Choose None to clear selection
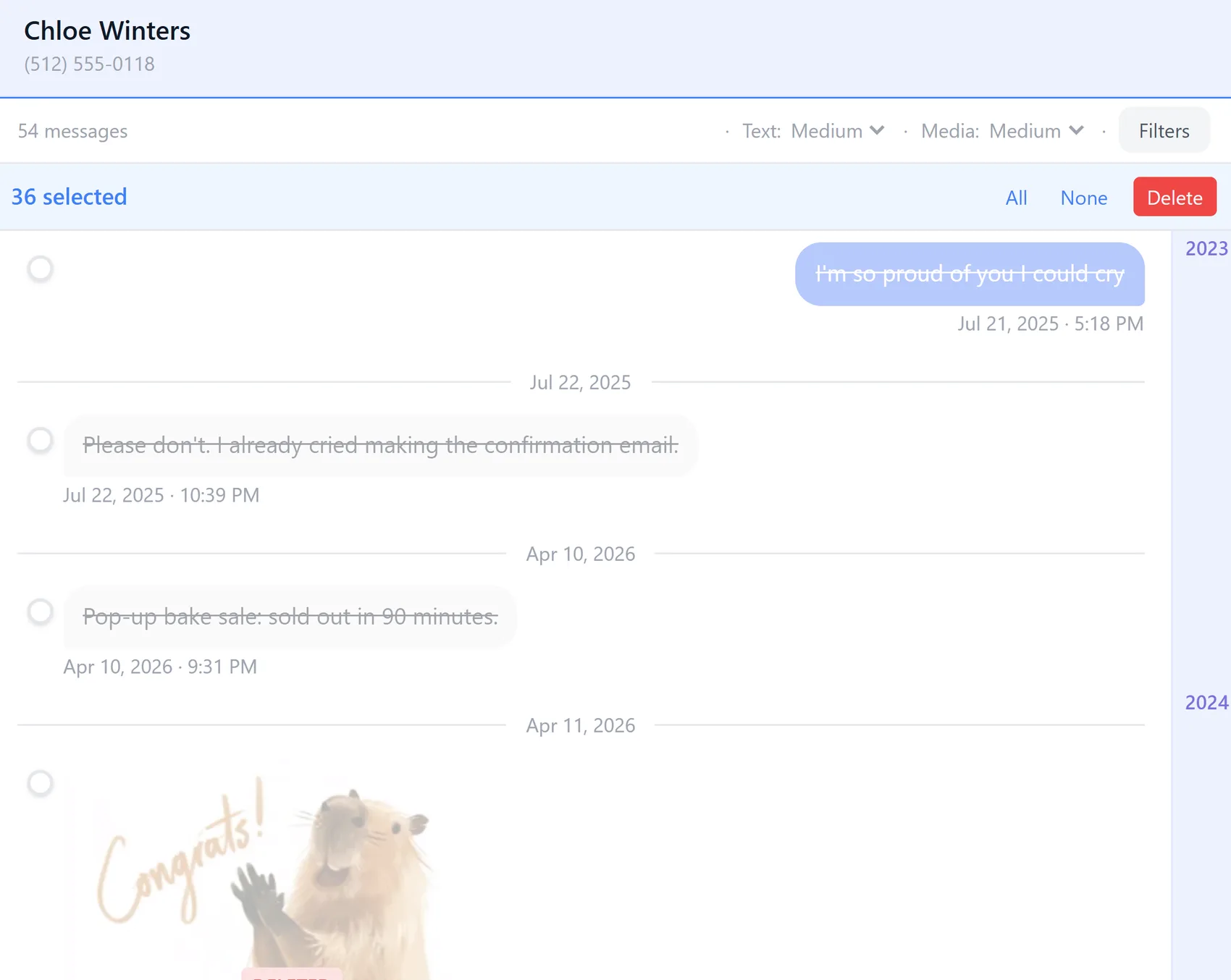This screenshot has width=1231, height=980. 1083,198
